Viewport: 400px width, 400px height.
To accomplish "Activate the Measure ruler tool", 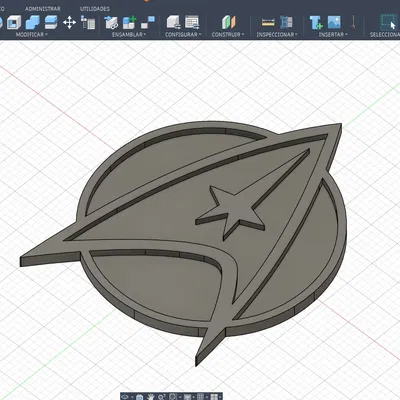I will click(268, 22).
